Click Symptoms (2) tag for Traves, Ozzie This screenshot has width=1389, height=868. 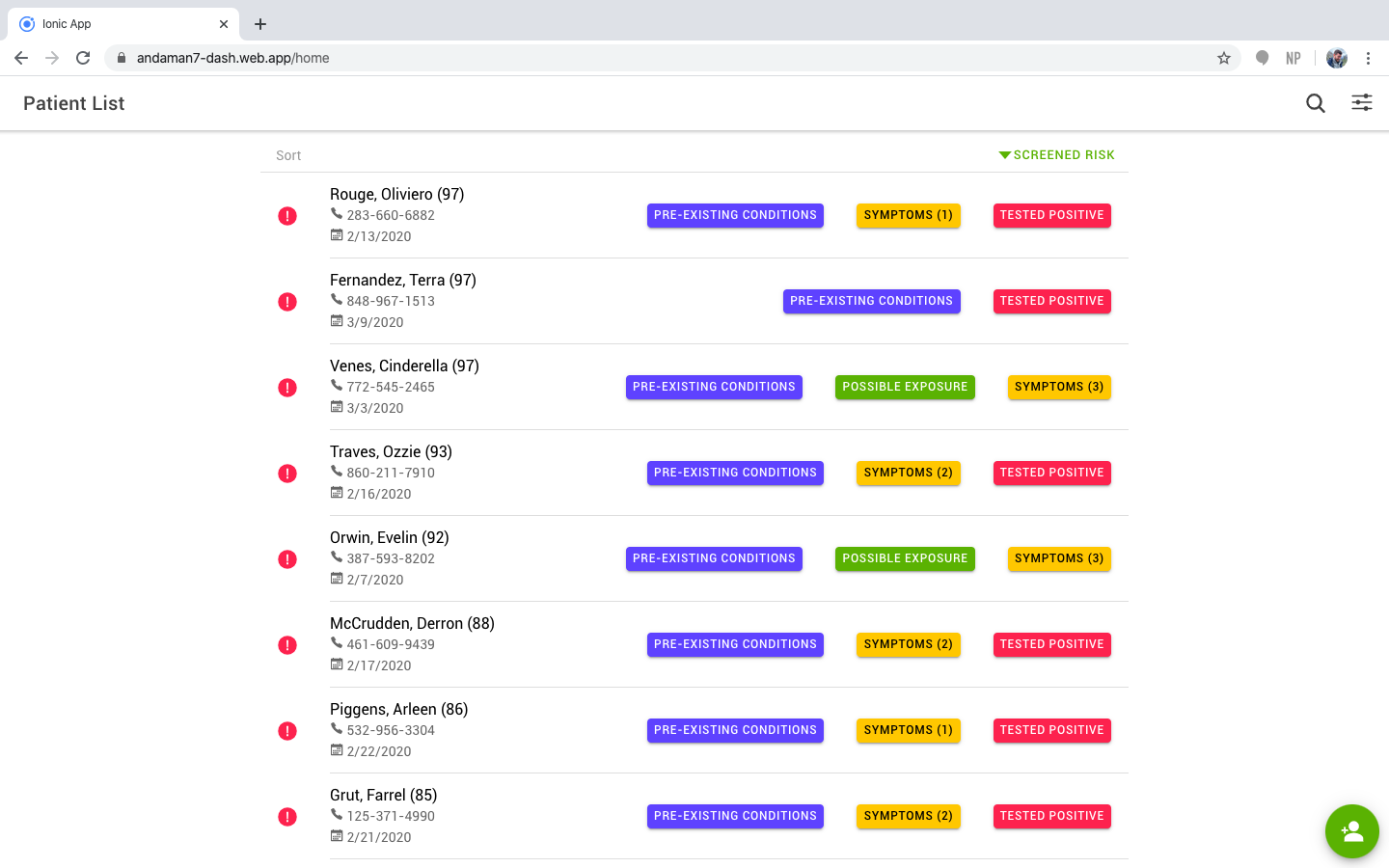tap(909, 473)
